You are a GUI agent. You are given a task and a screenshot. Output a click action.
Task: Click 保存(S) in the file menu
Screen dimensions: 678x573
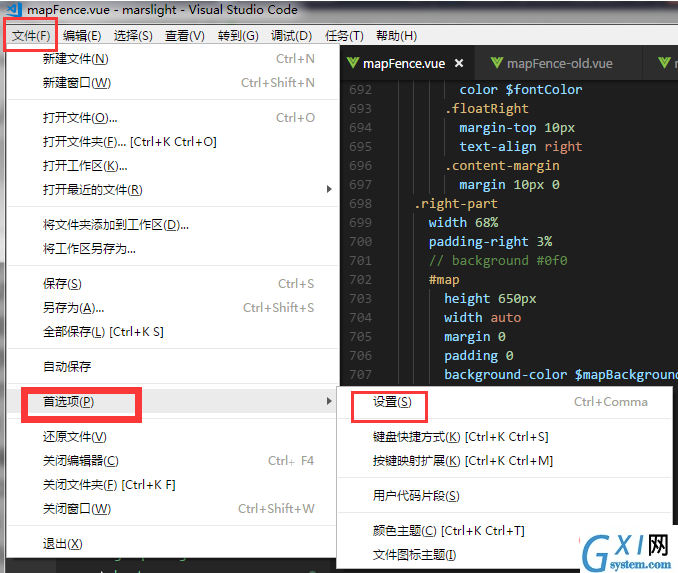click(x=173, y=284)
